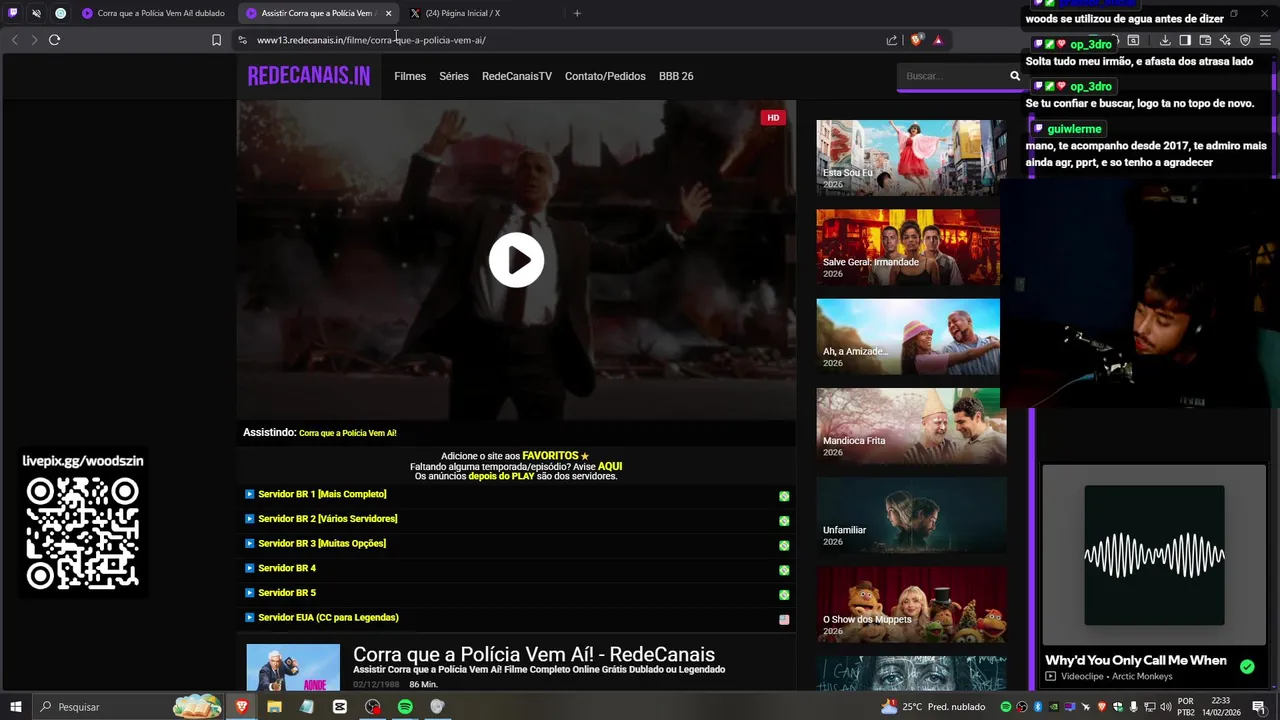This screenshot has width=1280, height=720.
Task: Click the 'Corra que a Polícia Vem Aí! - RedeCanais' title
Action: click(534, 655)
